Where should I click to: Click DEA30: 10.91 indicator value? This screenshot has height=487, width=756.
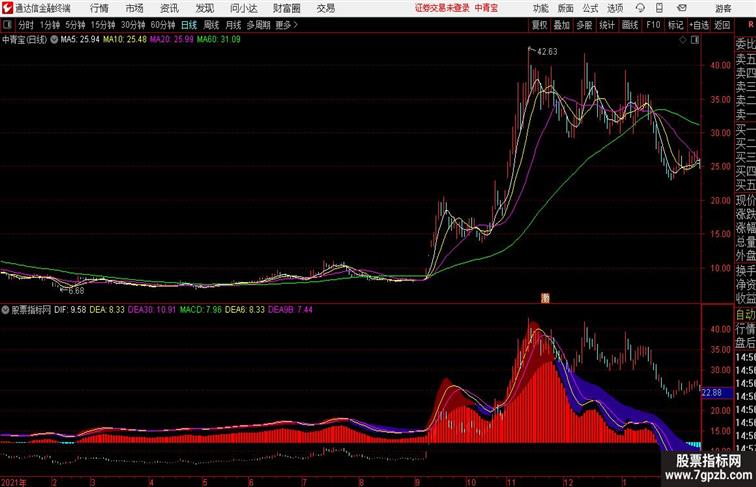152,310
